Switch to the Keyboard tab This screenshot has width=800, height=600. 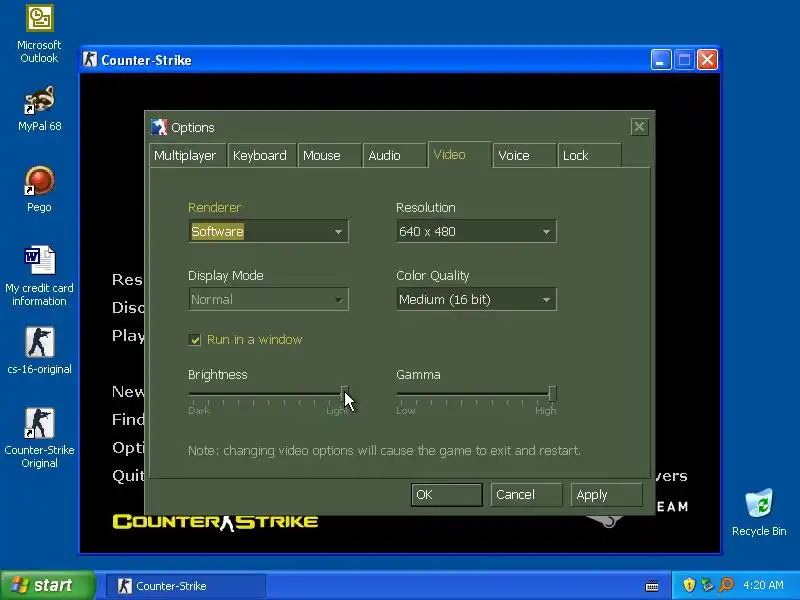coord(262,156)
